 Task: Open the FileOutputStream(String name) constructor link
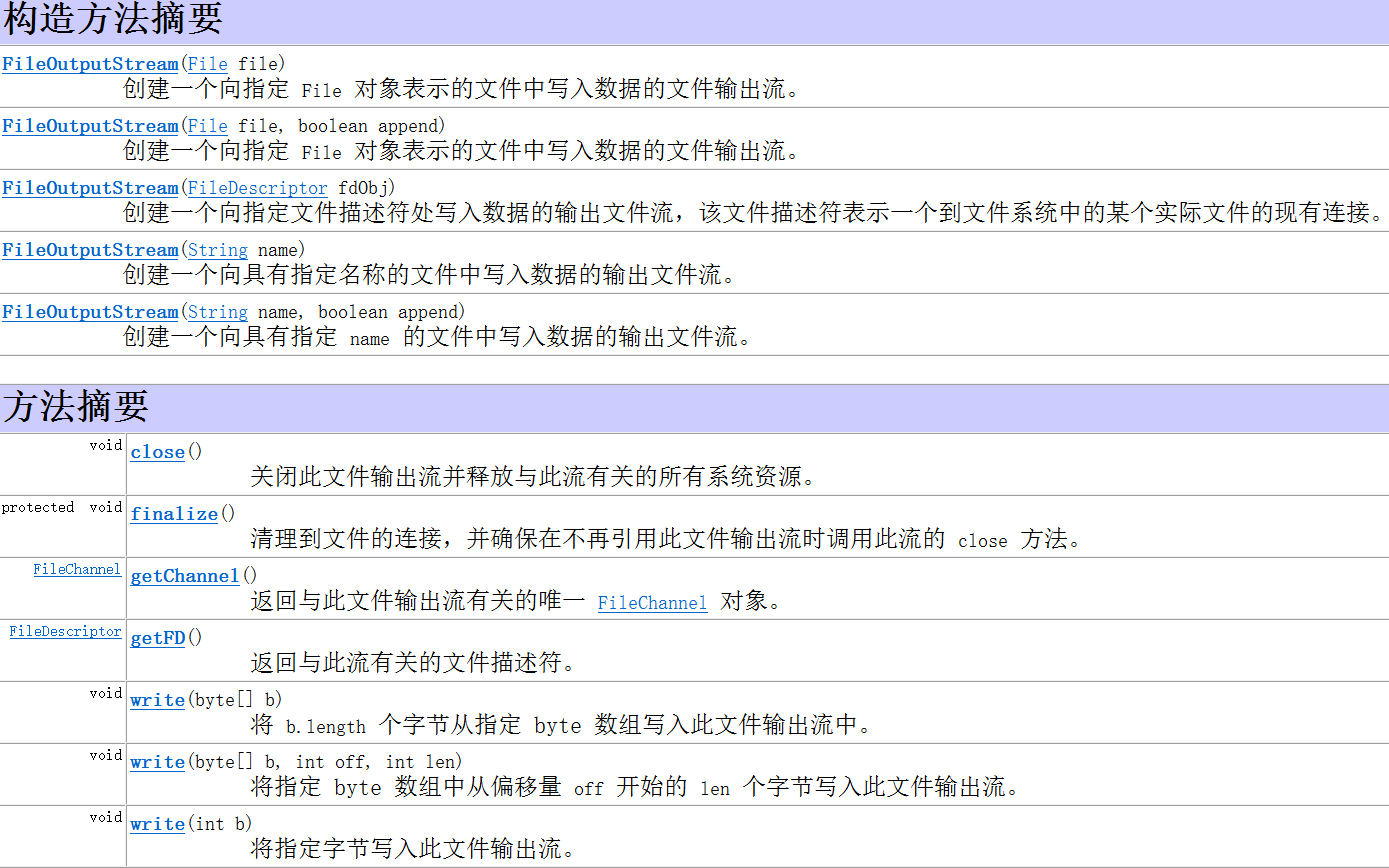click(x=90, y=250)
